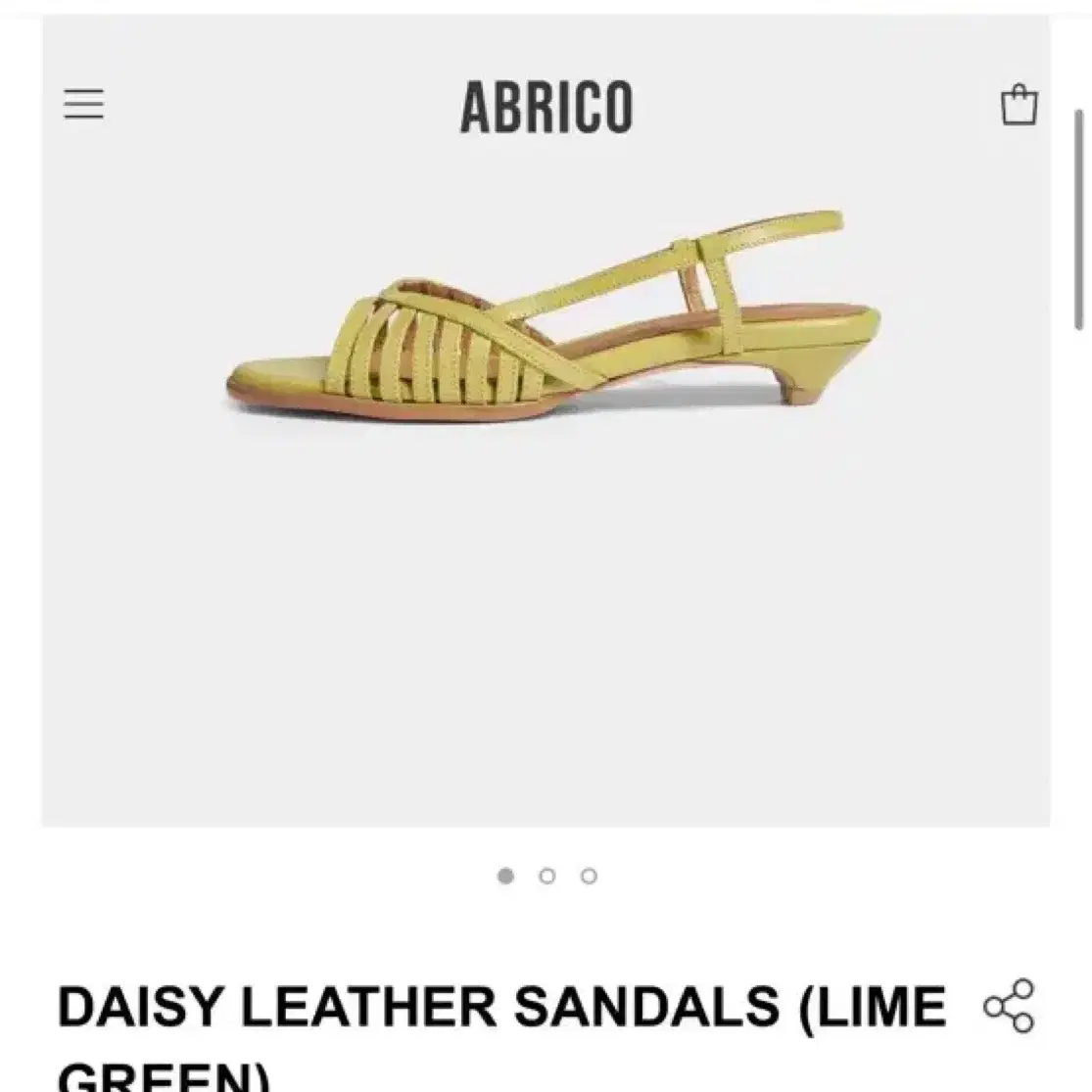The width and height of the screenshot is (1092, 1092).
Task: Click the lime green sandal photo
Action: coord(553,317)
